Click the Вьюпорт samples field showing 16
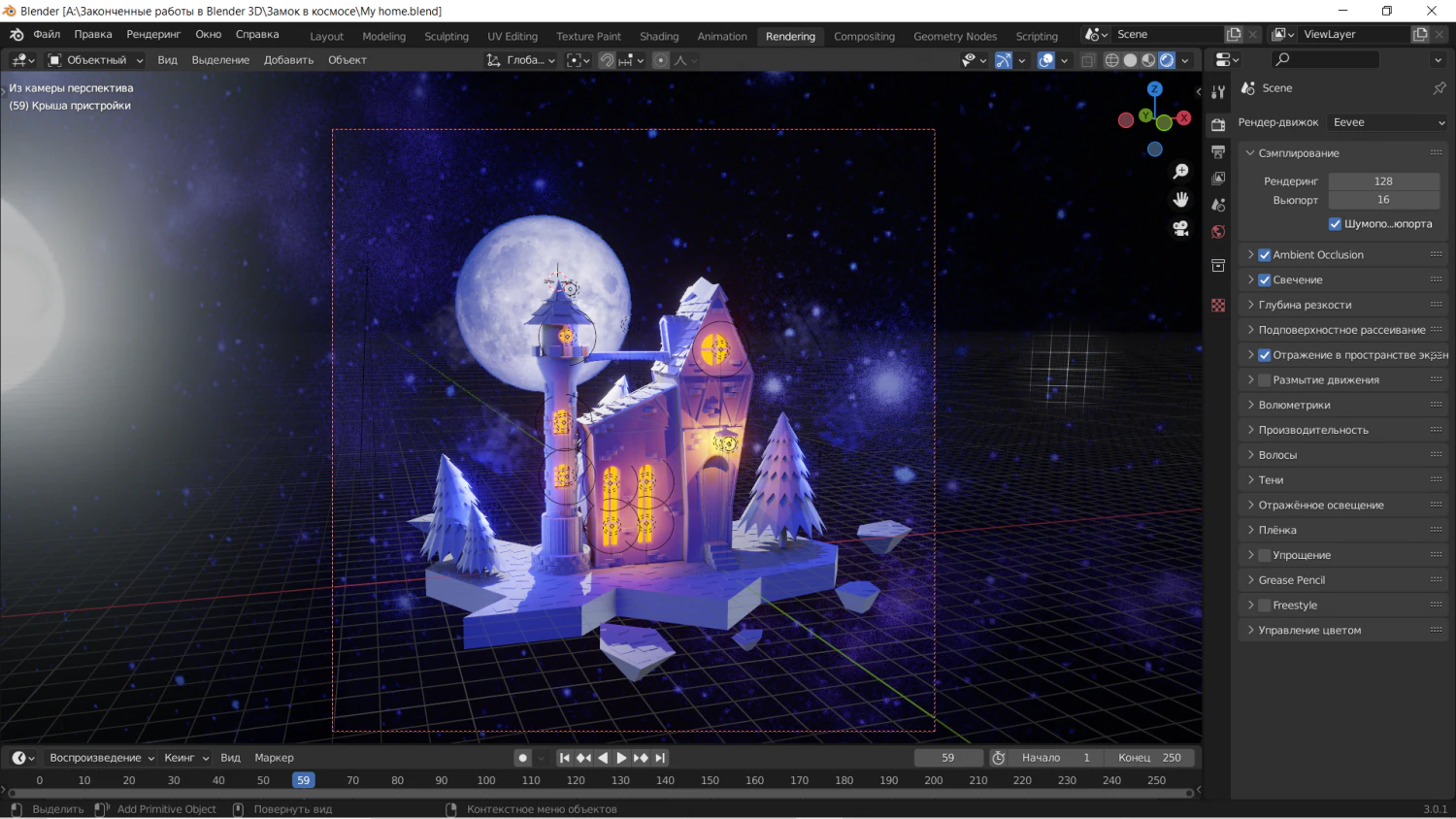Image resolution: width=1456 pixels, height=819 pixels. (x=1383, y=200)
